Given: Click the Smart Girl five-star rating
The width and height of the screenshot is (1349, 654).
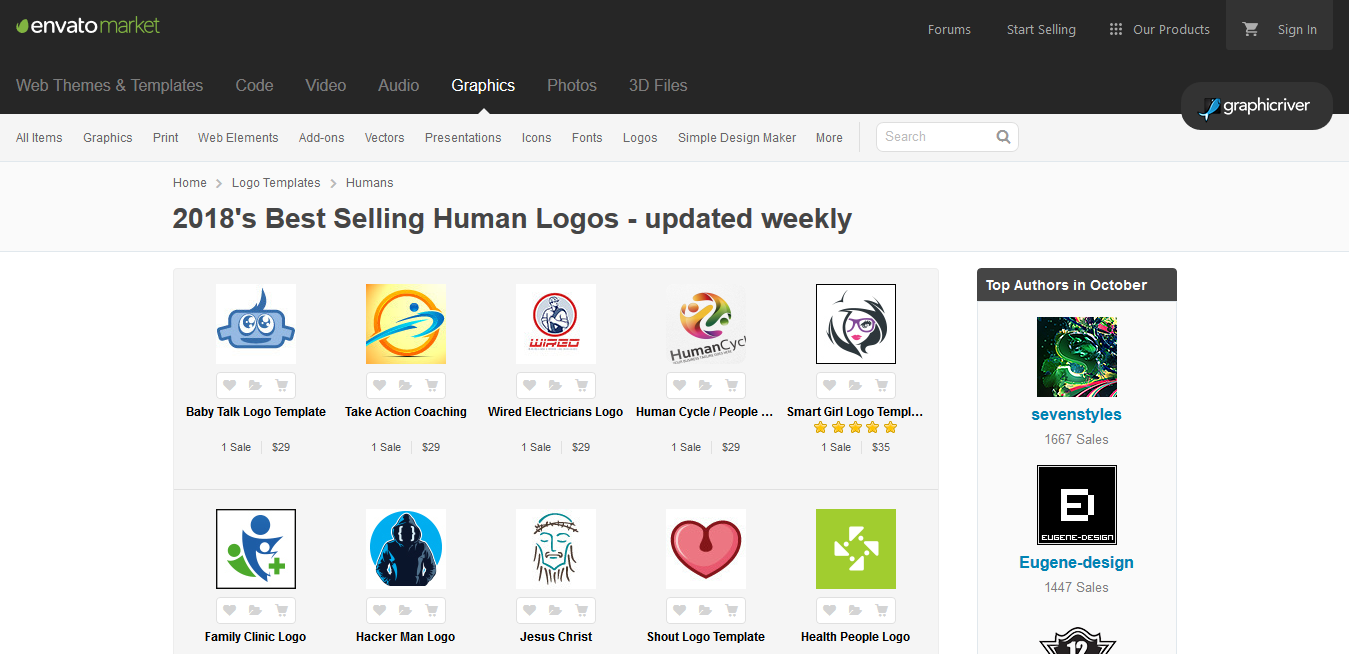Looking at the screenshot, I should (856, 427).
